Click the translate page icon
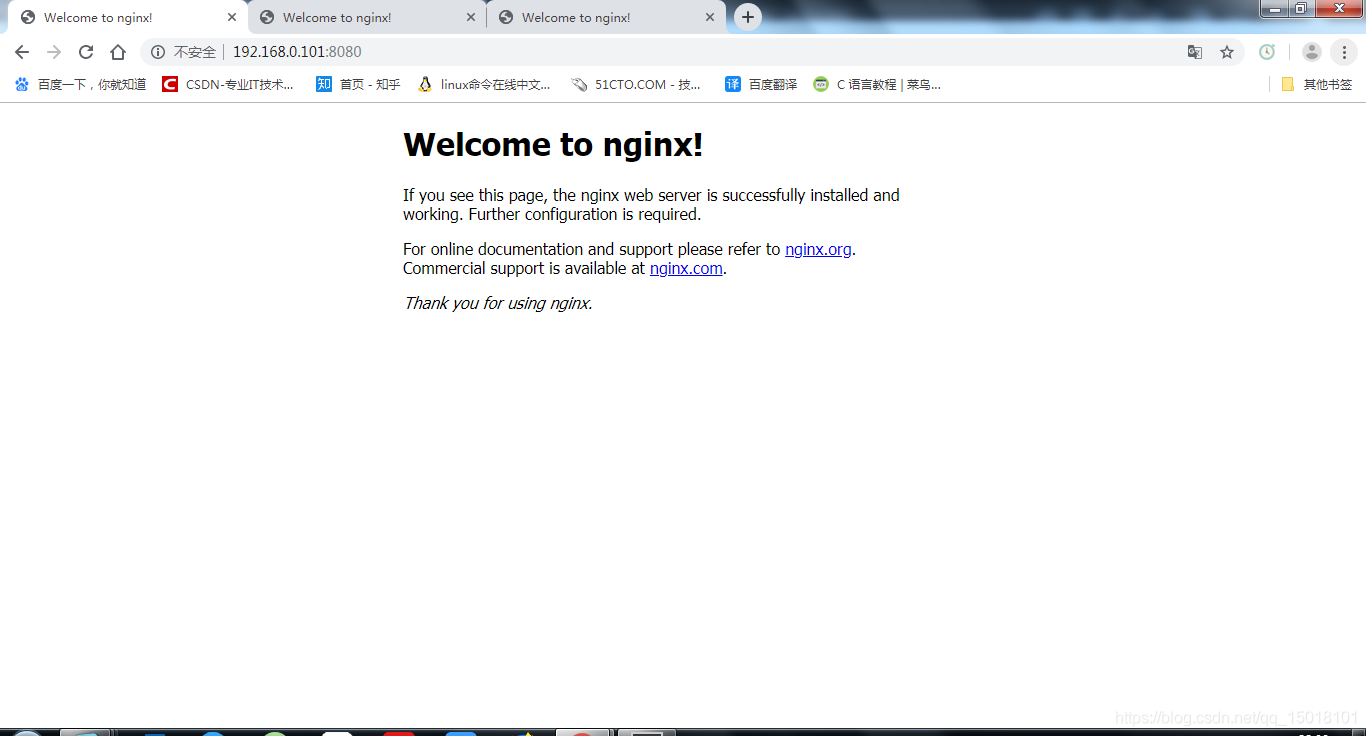This screenshot has height=736, width=1366. click(x=1195, y=52)
